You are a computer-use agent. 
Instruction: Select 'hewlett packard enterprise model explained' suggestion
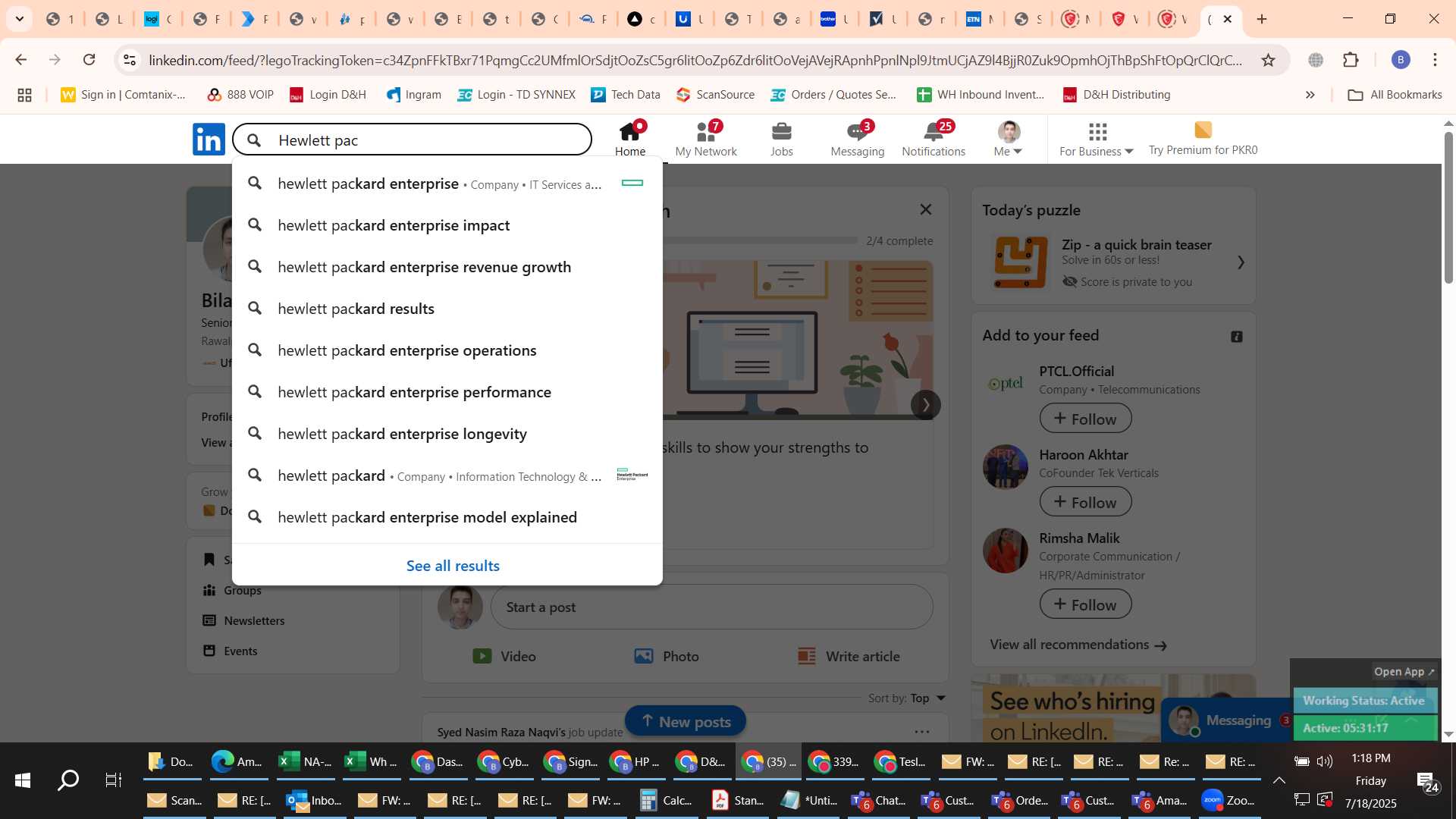(447, 517)
